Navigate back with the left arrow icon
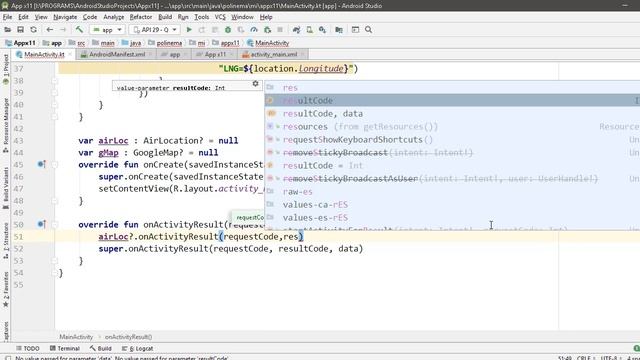 click(49, 30)
